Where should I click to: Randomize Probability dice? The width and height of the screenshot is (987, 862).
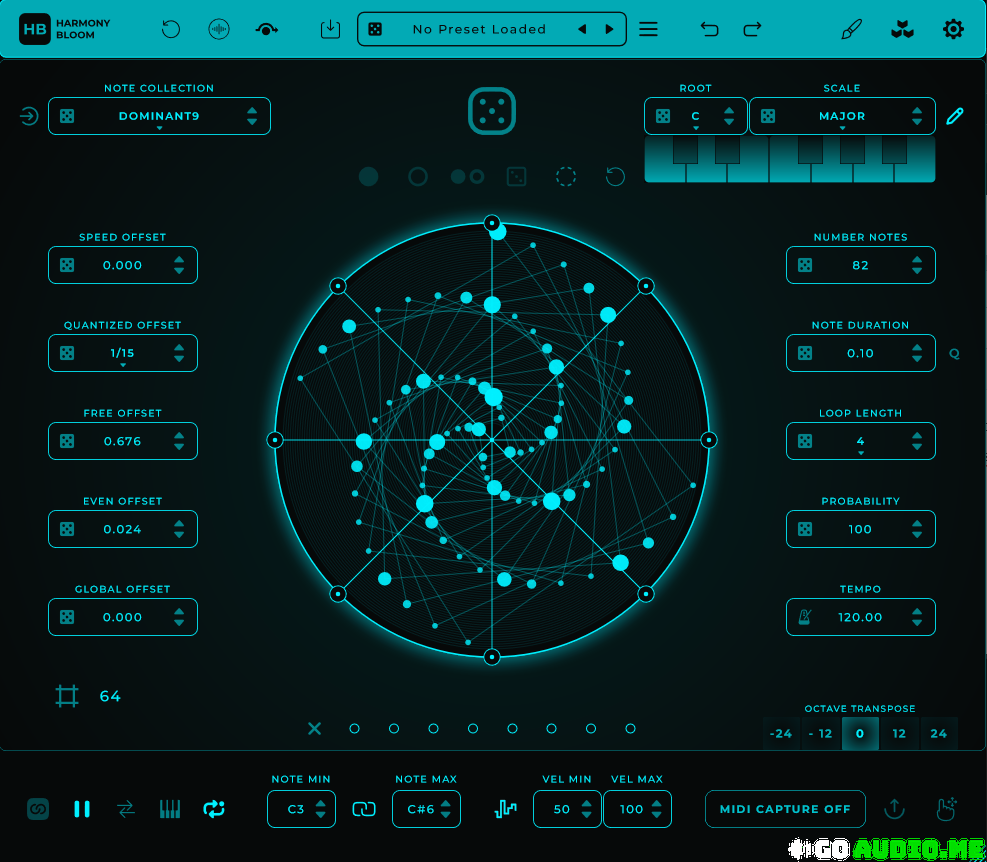coord(804,530)
